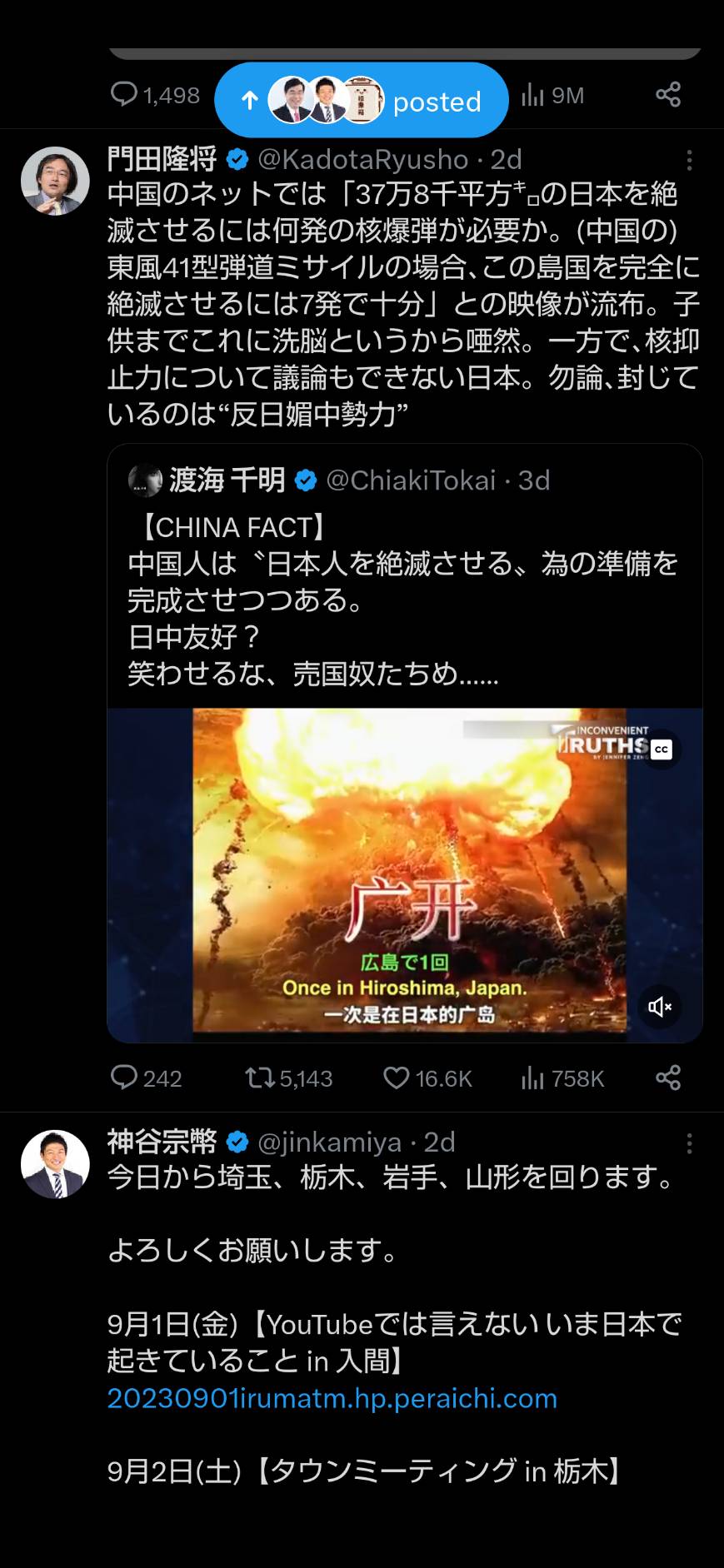Share the top tweet with 9M views
The width and height of the screenshot is (724, 1568).
pyautogui.click(x=668, y=95)
